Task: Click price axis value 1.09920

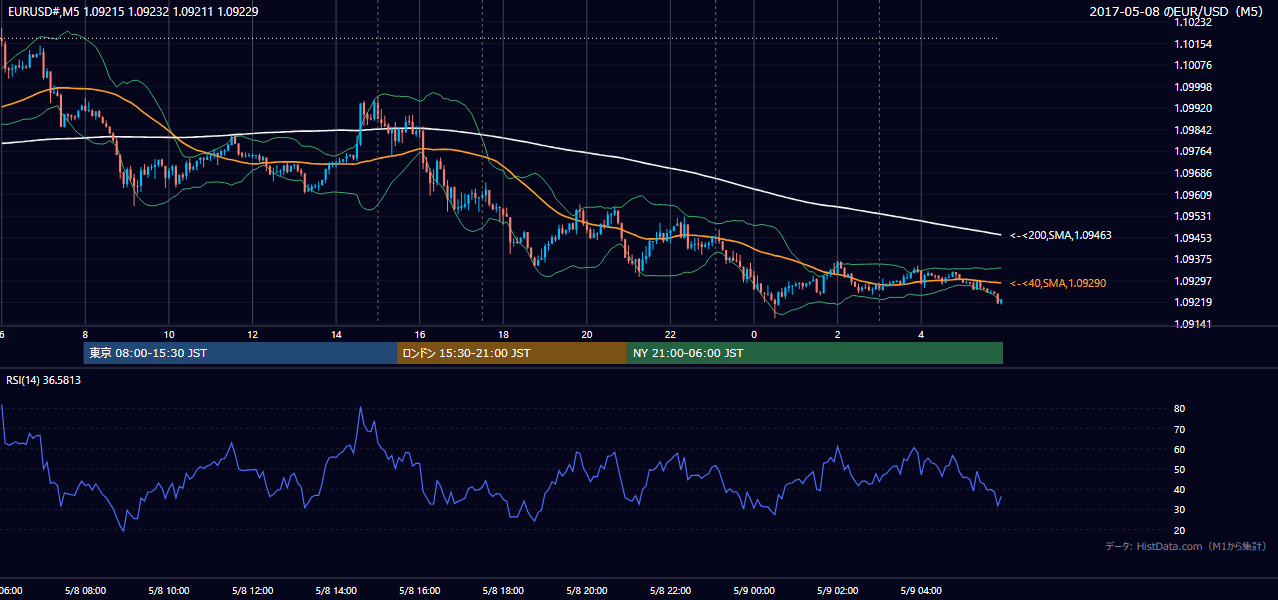Action: (1193, 108)
